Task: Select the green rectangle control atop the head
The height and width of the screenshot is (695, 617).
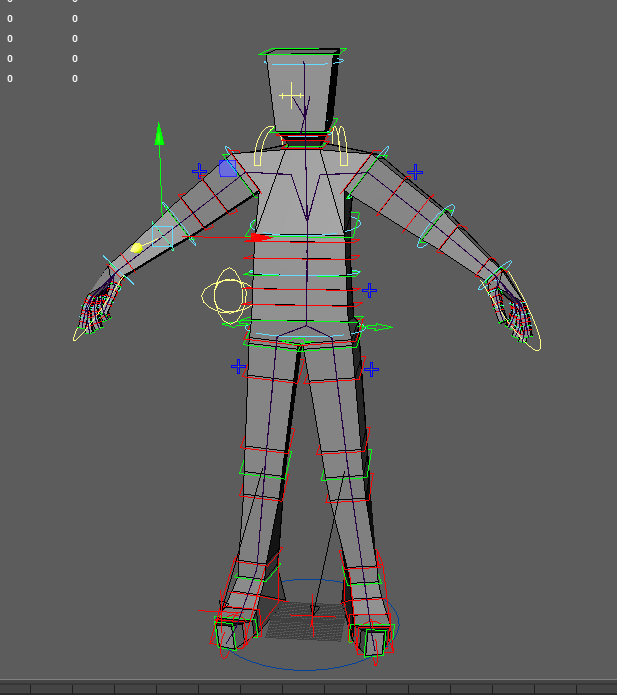Action: (x=304, y=52)
